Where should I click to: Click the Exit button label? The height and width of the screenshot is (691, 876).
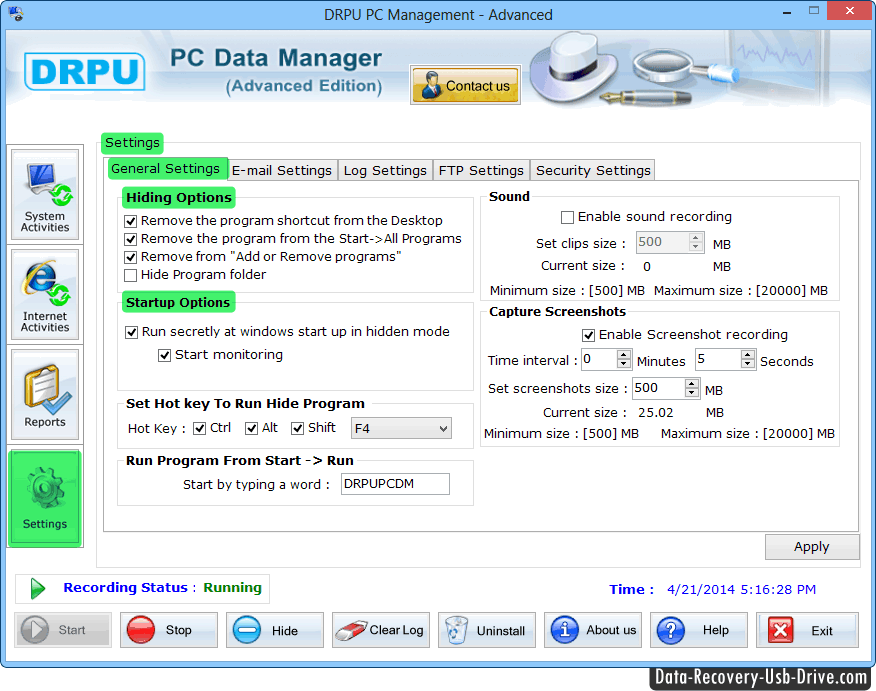(822, 631)
